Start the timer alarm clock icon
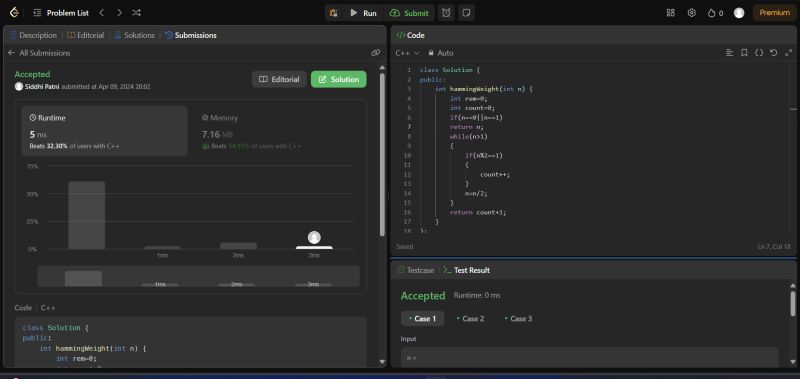Viewport: 800px width, 379px height. [x=446, y=13]
